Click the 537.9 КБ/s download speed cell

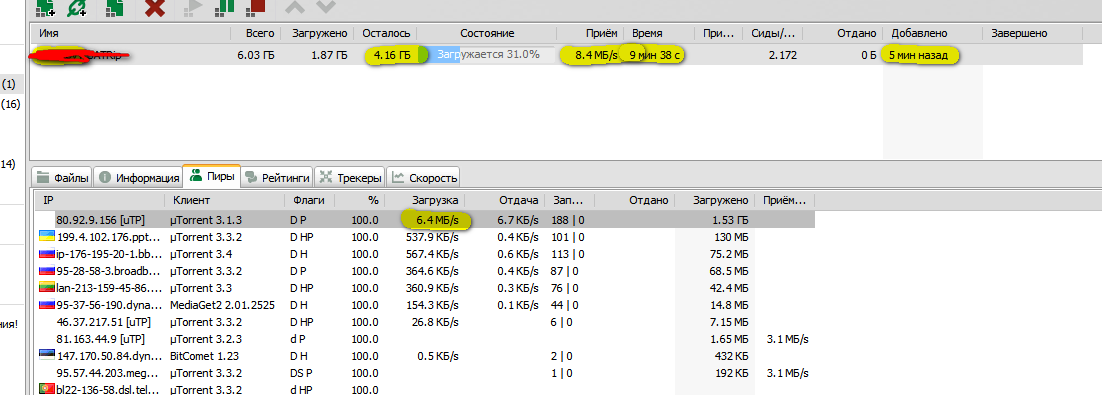432,237
